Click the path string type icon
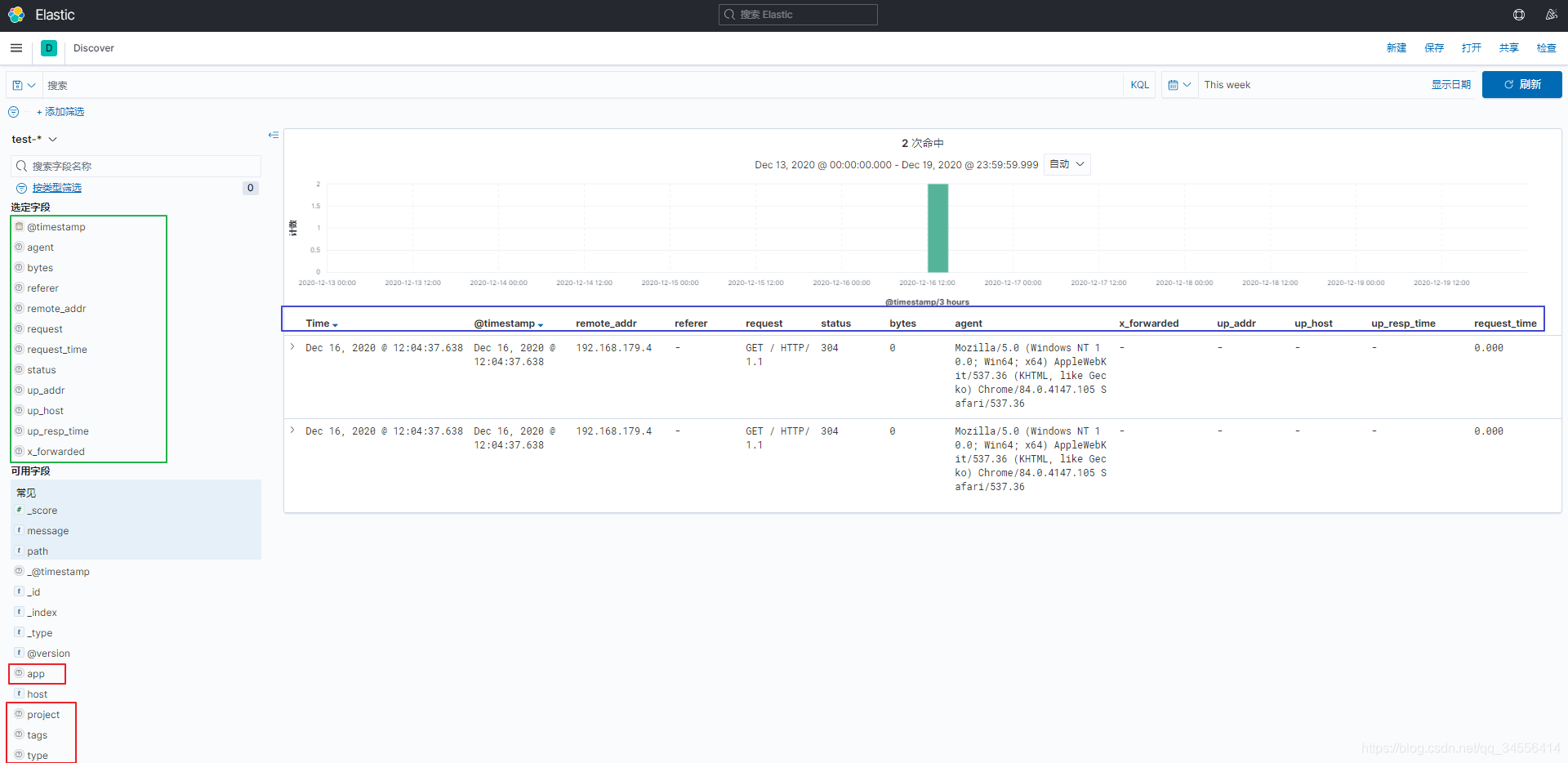Image resolution: width=1568 pixels, height=763 pixels. pos(20,551)
